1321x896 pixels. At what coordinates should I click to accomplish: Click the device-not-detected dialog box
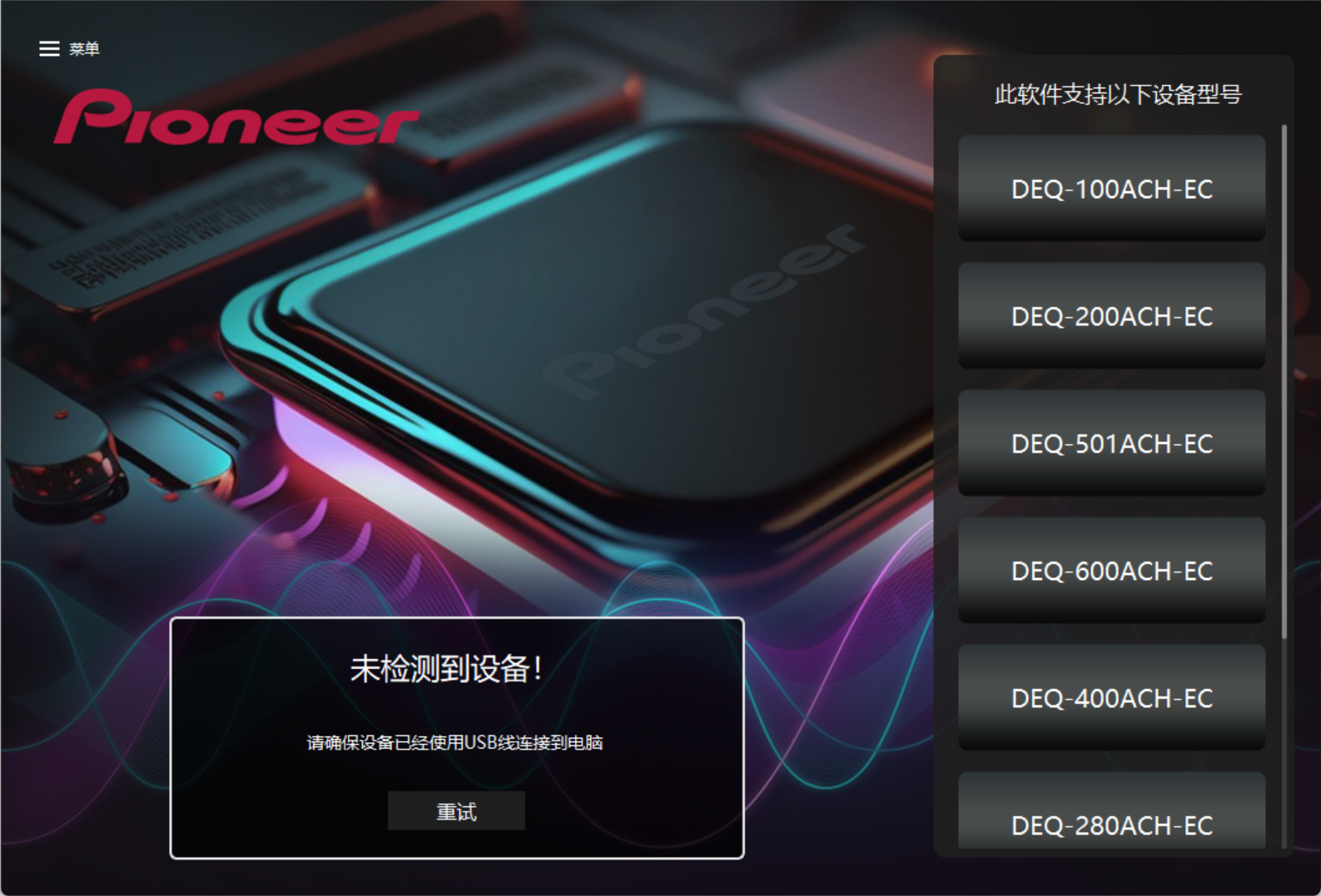[x=457, y=738]
